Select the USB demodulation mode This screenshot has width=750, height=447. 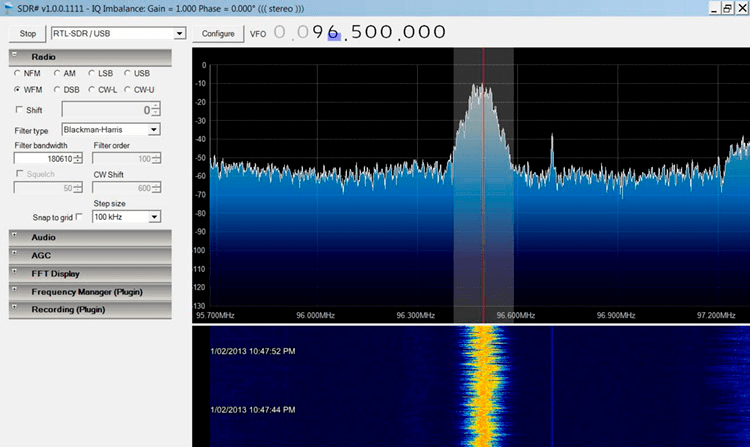(127, 73)
